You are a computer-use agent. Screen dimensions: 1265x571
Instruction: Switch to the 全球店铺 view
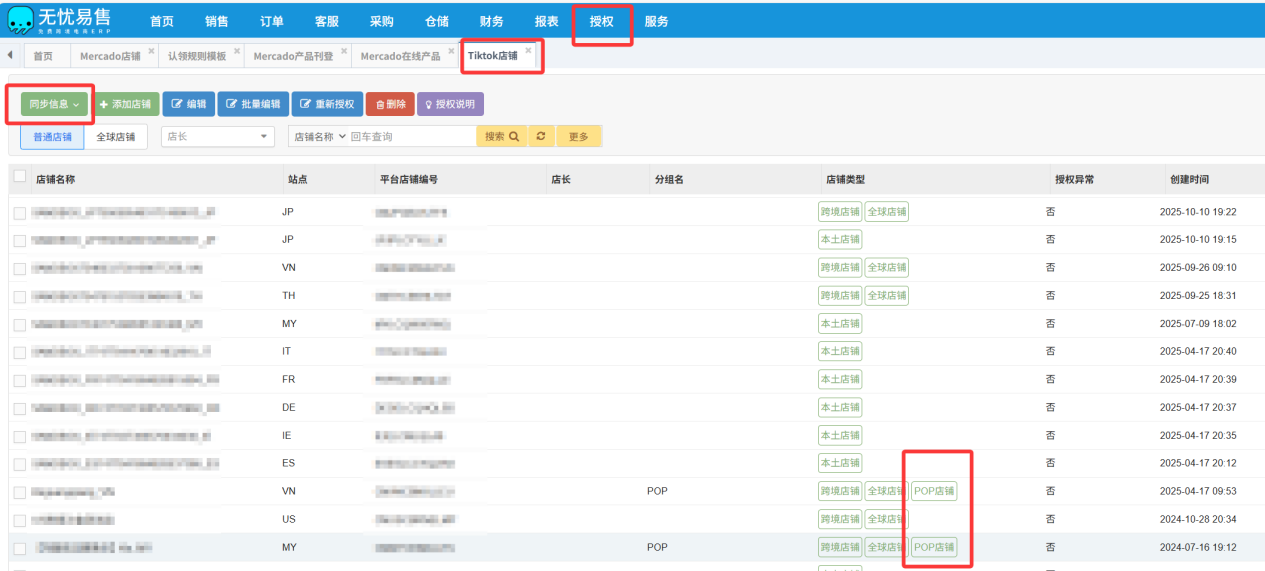pyautogui.click(x=116, y=137)
